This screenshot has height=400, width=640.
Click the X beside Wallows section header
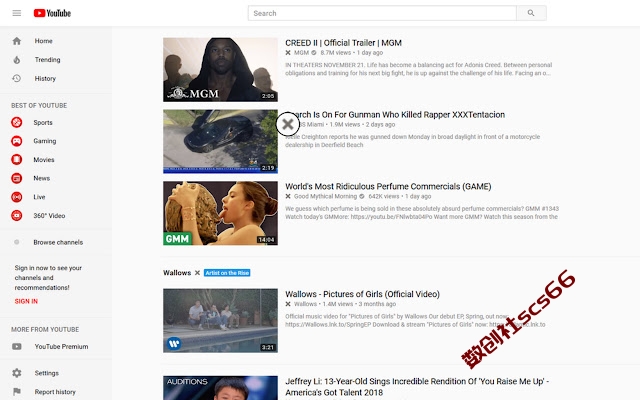coord(197,273)
